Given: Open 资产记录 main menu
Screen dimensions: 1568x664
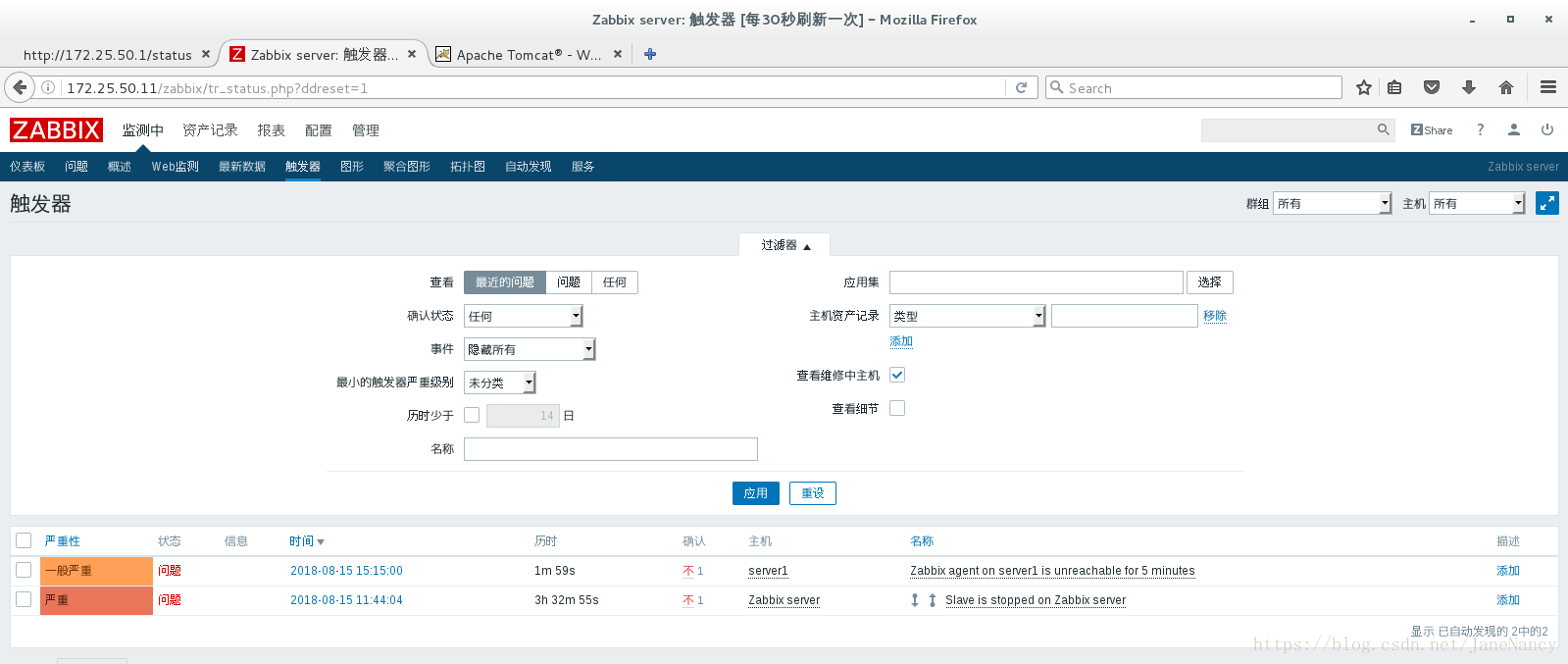Looking at the screenshot, I should (210, 130).
